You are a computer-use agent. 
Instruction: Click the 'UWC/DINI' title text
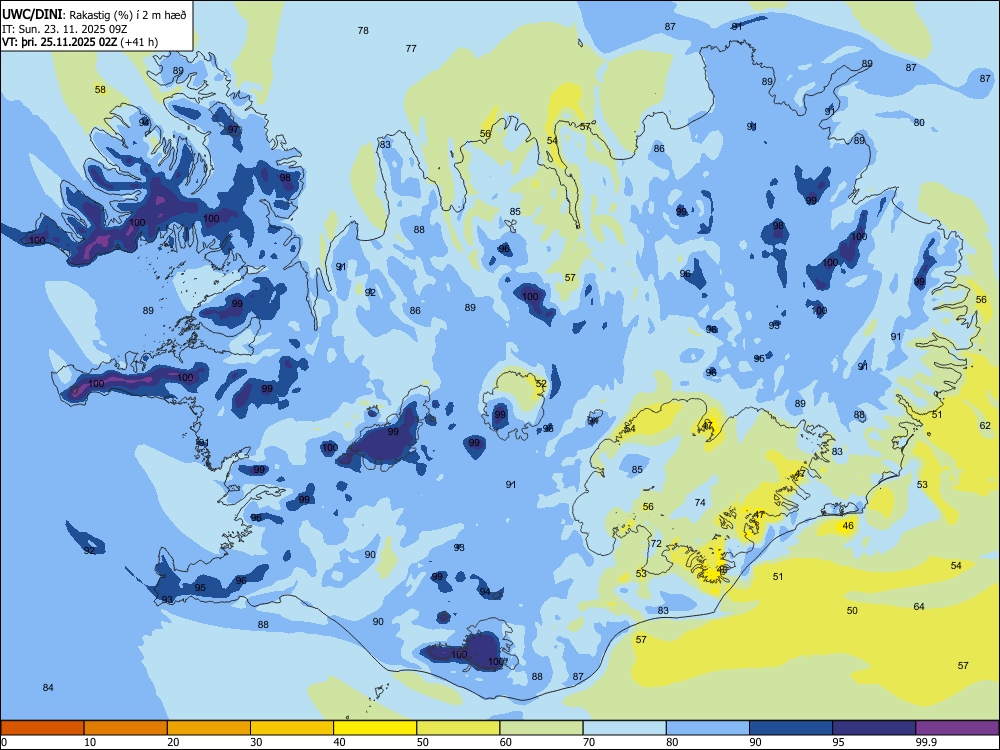pyautogui.click(x=33, y=14)
